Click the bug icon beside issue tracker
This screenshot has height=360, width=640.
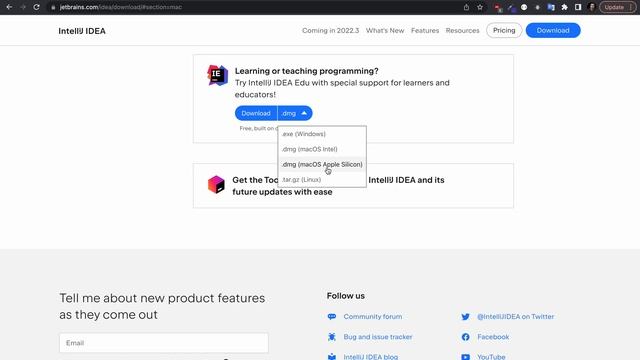[332, 337]
